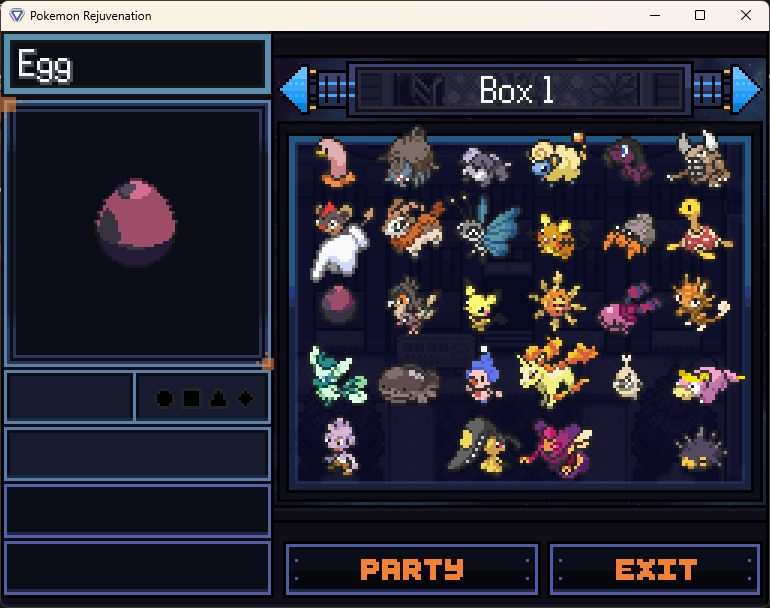
Task: Go to the next box with the right arrow
Action: (745, 89)
